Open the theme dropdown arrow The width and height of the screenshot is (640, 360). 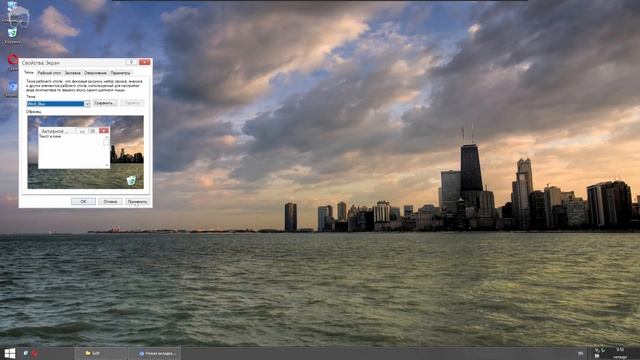(x=87, y=104)
